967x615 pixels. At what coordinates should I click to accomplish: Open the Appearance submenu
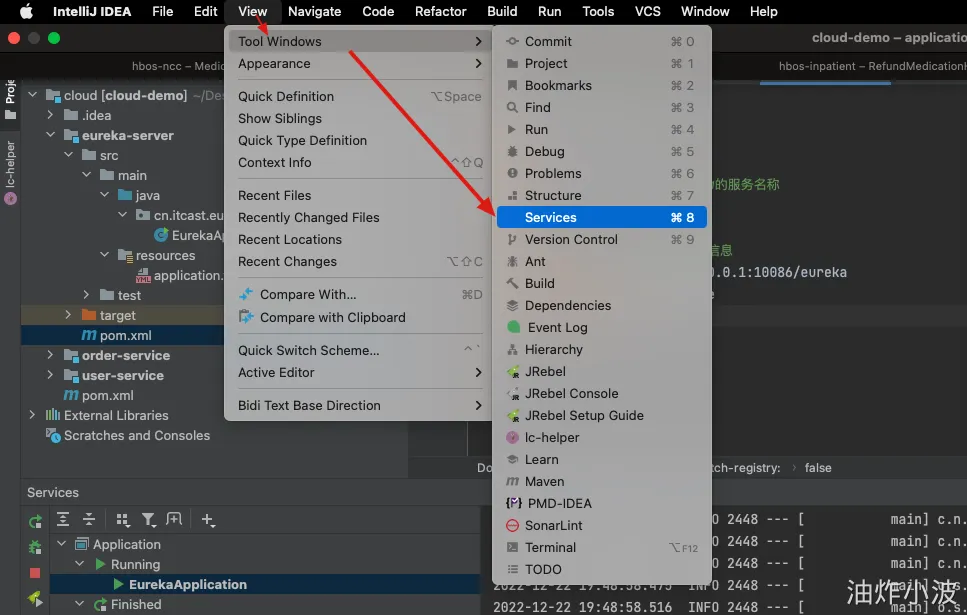[358, 64]
